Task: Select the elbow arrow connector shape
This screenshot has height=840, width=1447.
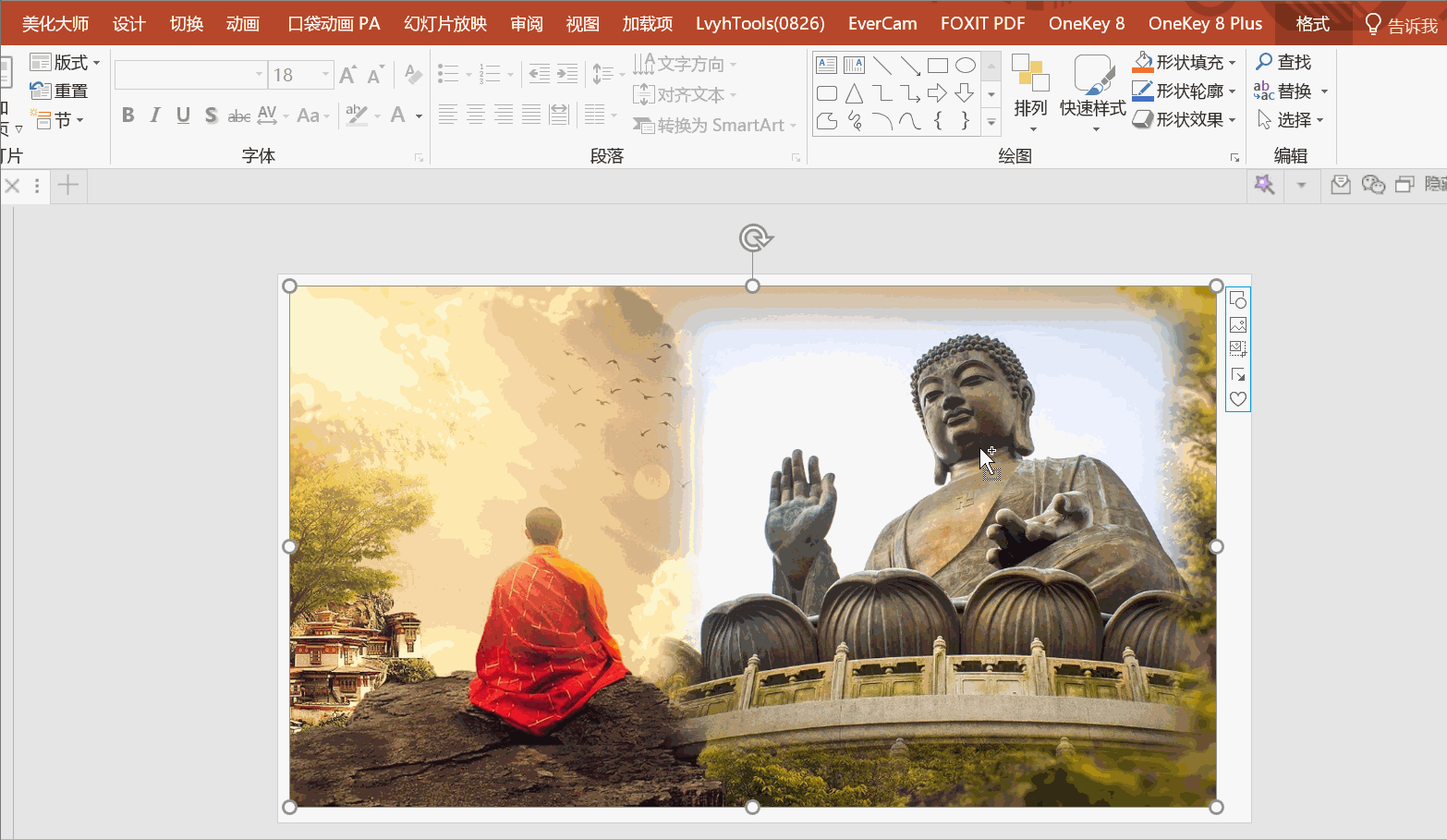Action: click(x=910, y=93)
